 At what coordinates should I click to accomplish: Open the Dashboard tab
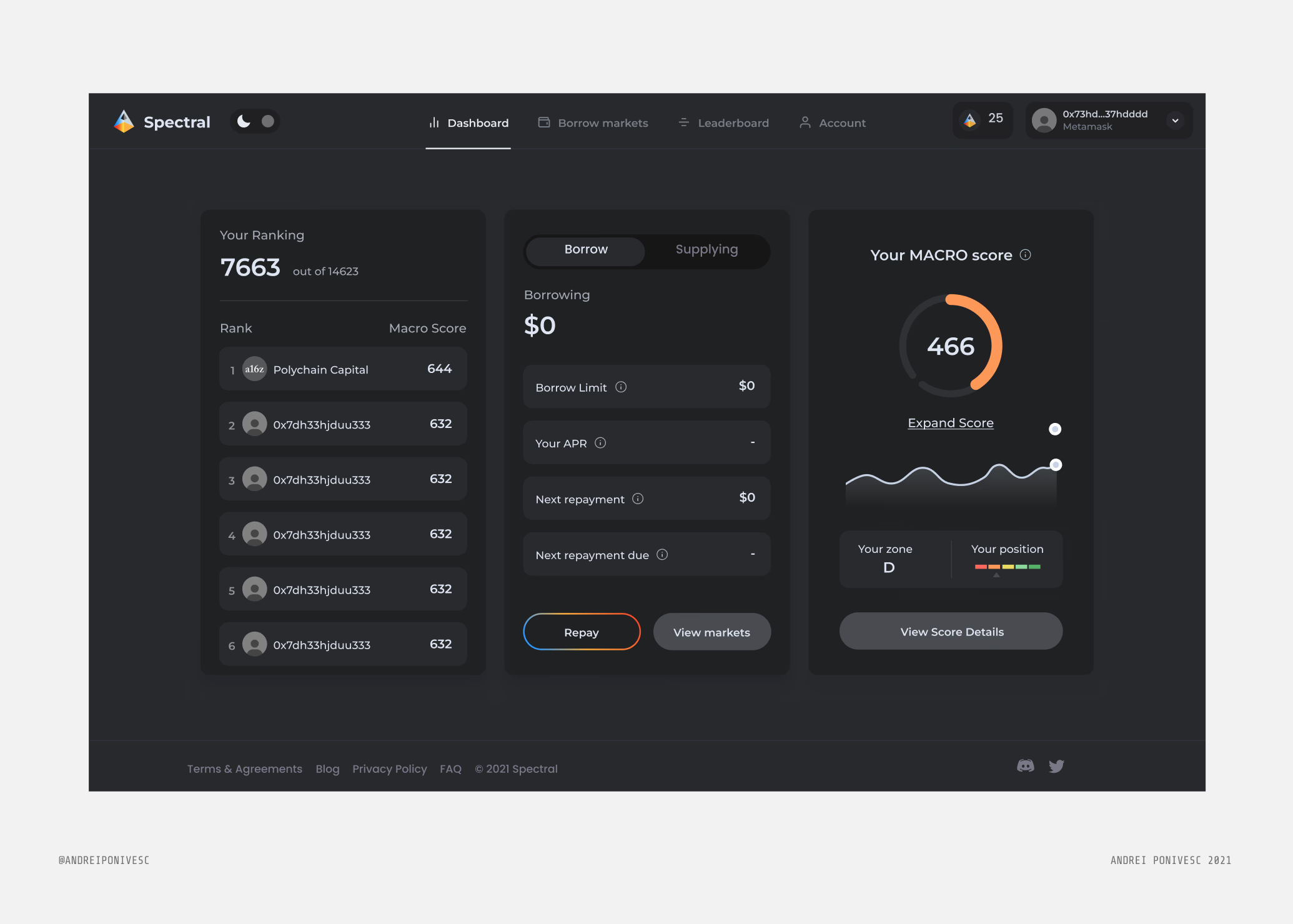point(468,123)
